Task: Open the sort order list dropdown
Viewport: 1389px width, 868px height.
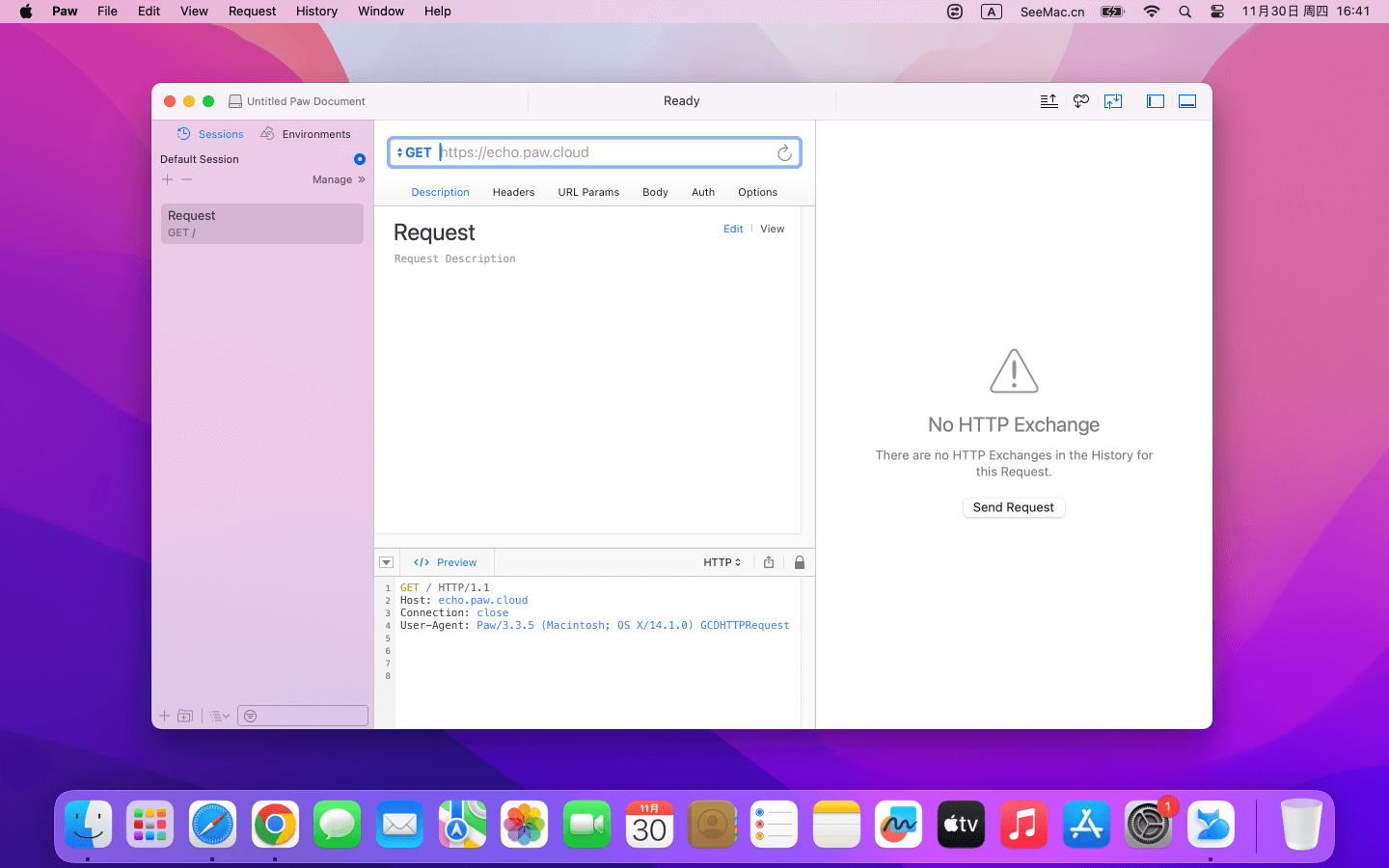Action: tap(220, 716)
